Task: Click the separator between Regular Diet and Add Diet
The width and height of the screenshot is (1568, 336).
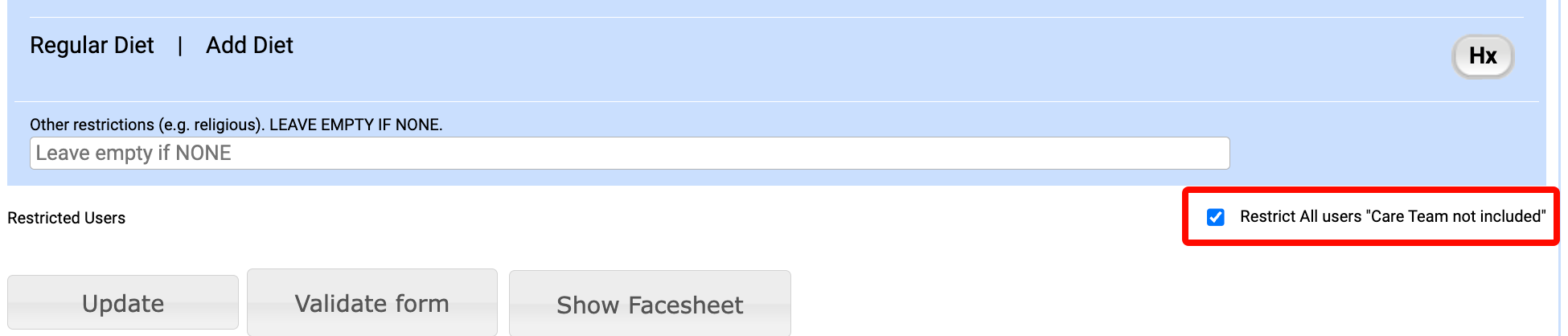Action: pos(180,46)
